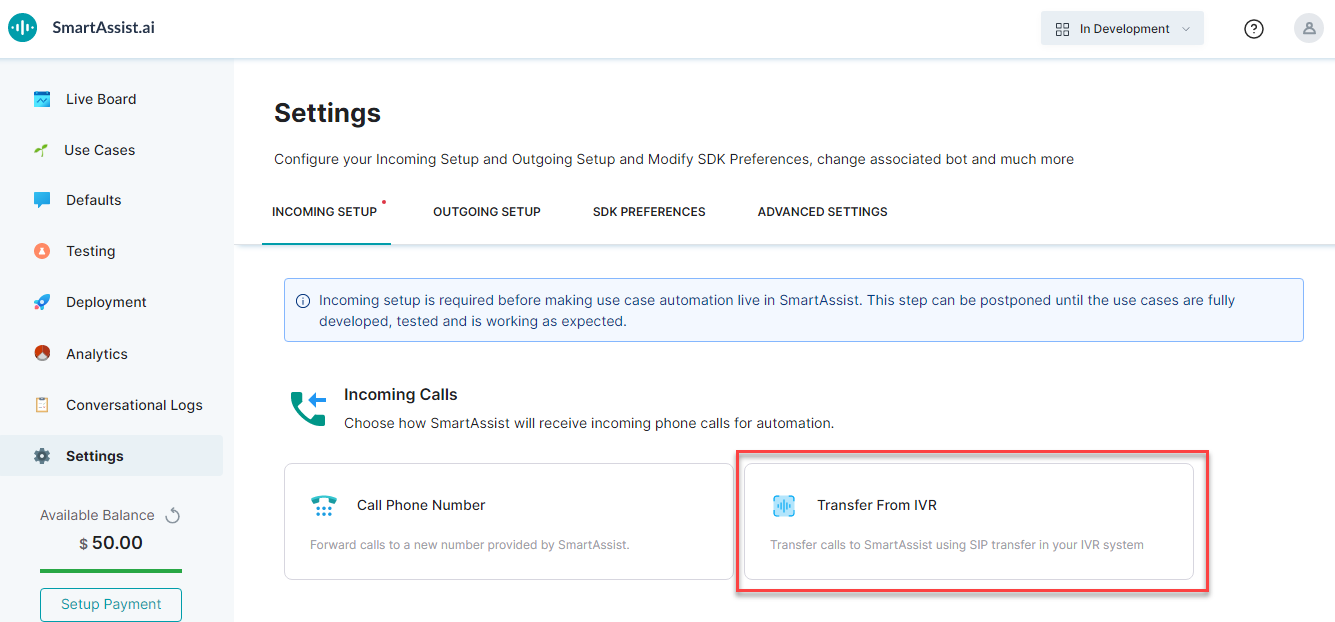
Task: Open the Defaults chat bubble icon
Action: coord(42,200)
